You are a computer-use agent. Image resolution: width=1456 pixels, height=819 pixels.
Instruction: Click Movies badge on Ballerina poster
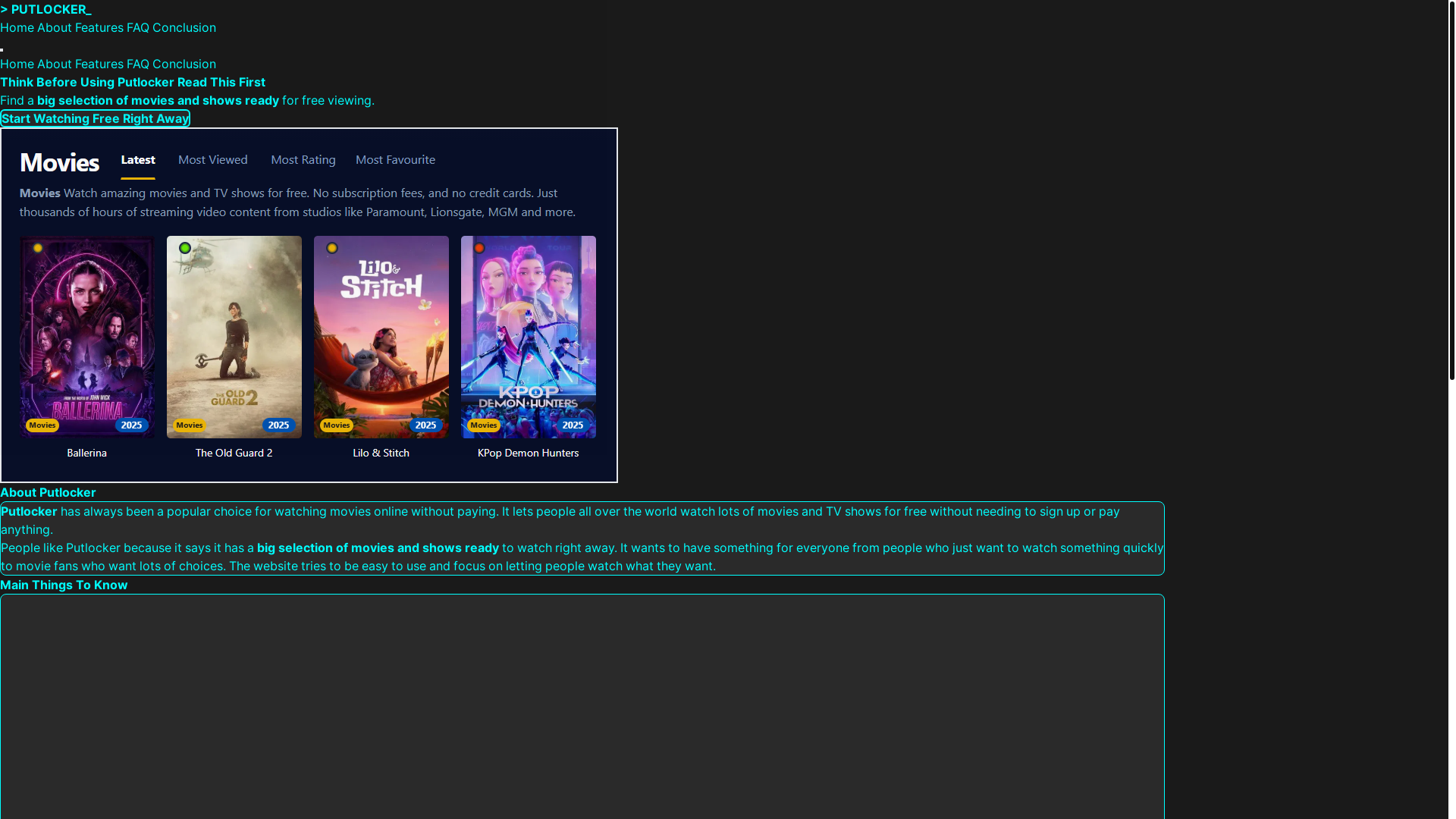42,425
